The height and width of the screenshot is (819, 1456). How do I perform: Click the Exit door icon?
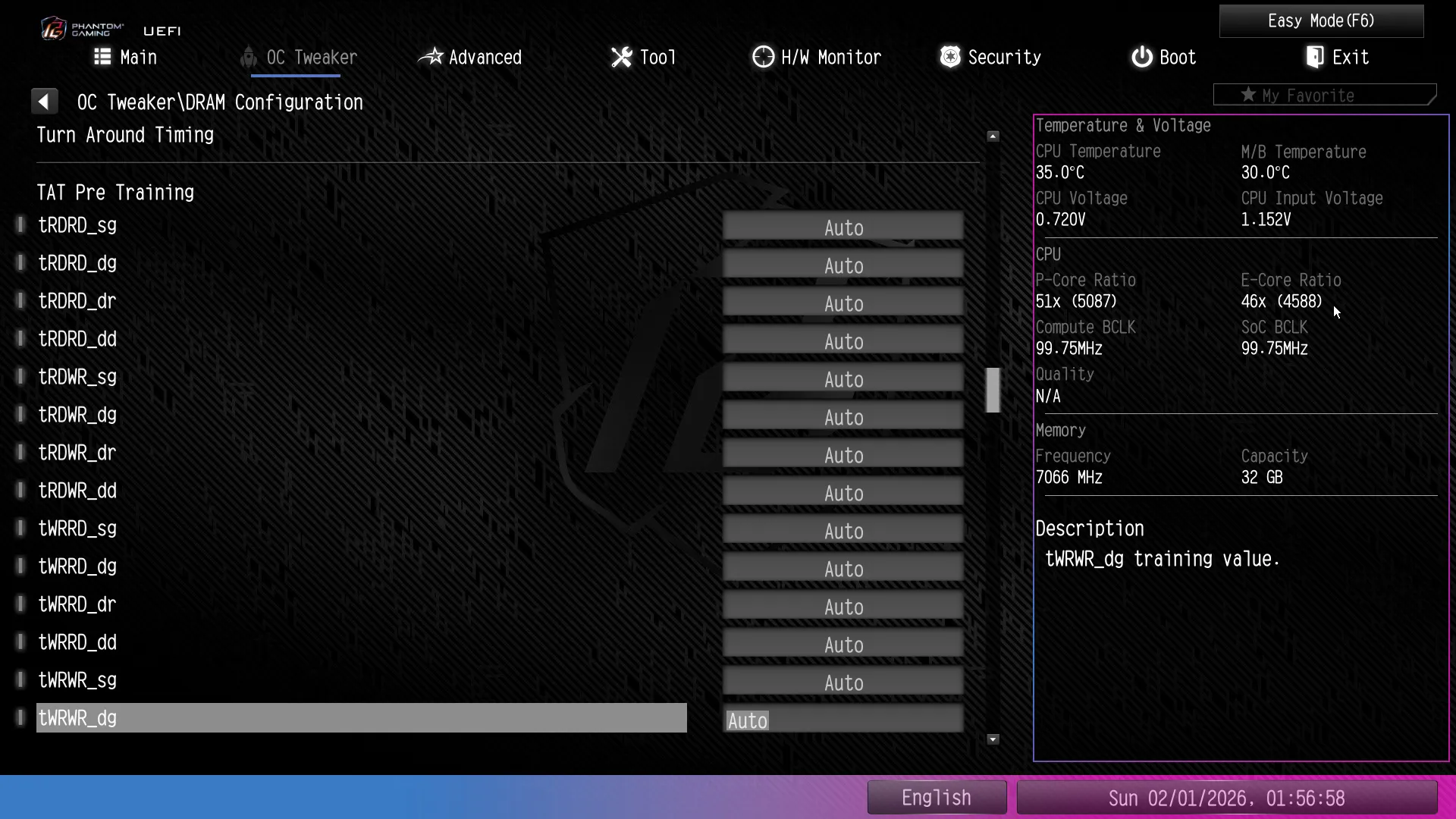tap(1315, 57)
